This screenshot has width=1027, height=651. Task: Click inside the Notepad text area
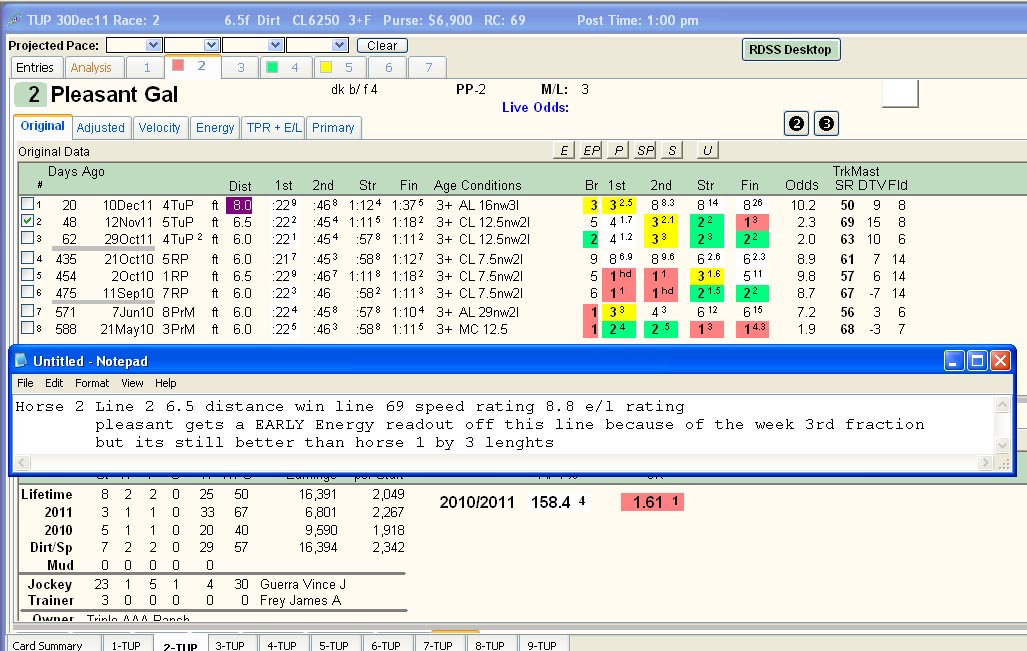pos(503,424)
